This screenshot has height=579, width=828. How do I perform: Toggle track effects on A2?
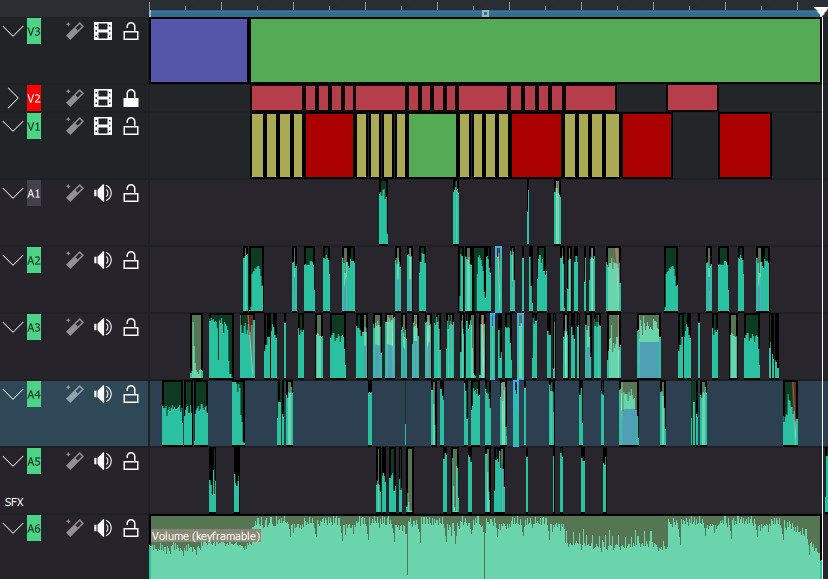point(74,260)
